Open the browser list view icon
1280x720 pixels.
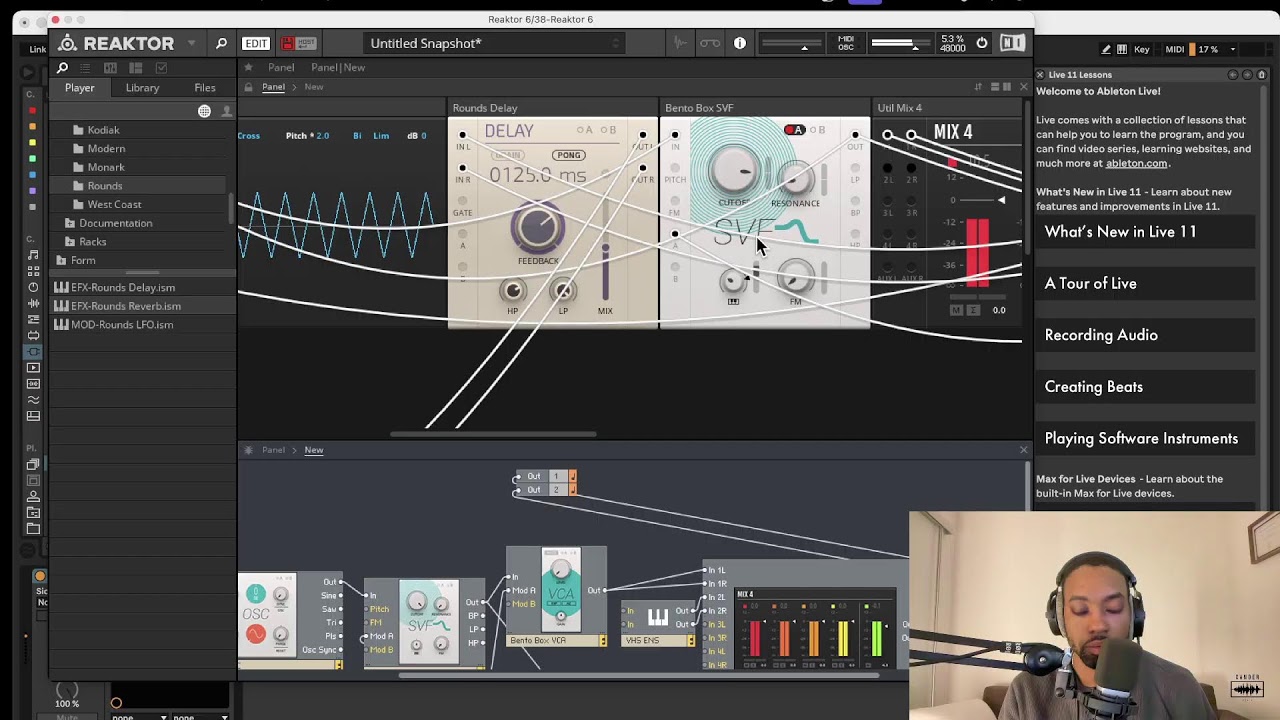coord(85,68)
